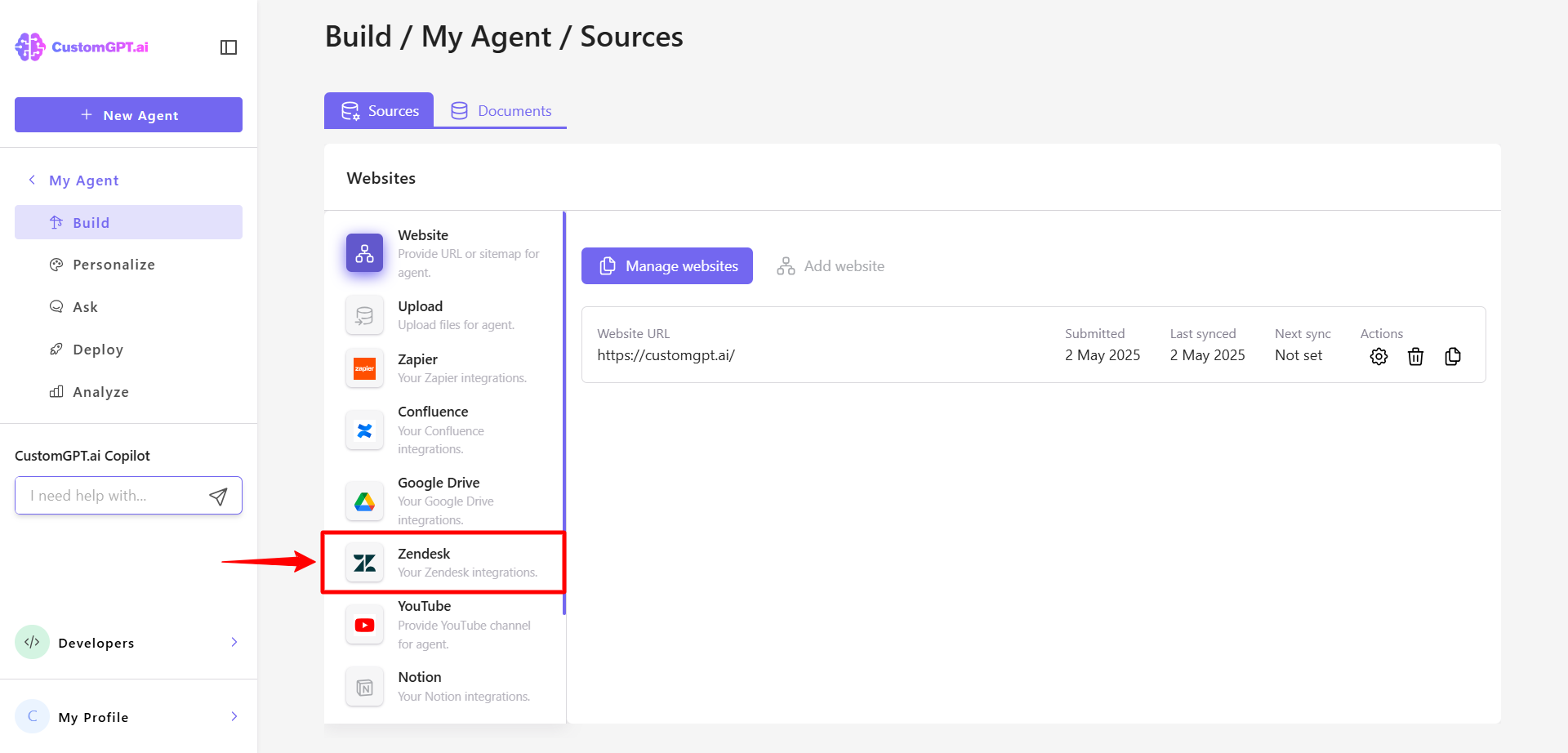Choose the Zapier integration icon
Screen dimensions: 1568x753
point(364,368)
